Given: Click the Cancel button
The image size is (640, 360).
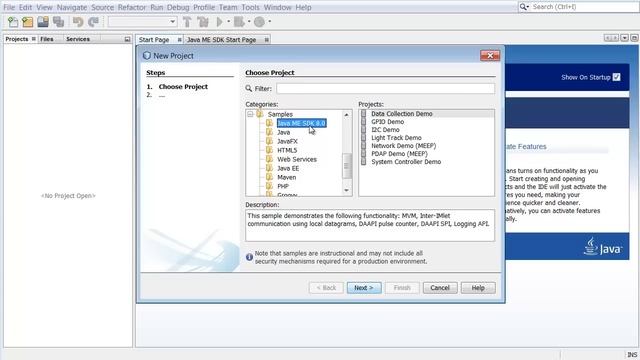Looking at the screenshot, I should tap(440, 288).
